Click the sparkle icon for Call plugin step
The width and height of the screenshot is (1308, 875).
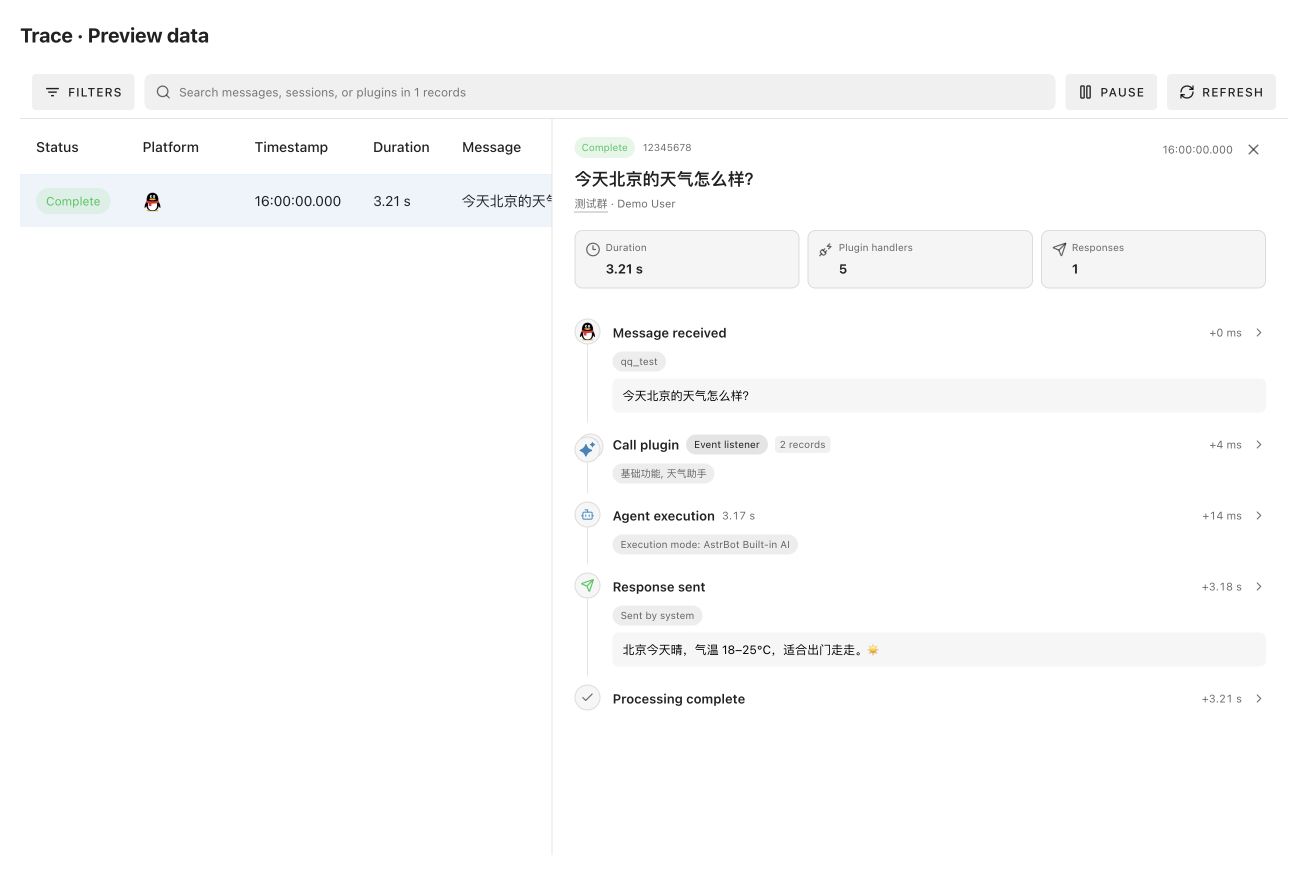point(587,449)
